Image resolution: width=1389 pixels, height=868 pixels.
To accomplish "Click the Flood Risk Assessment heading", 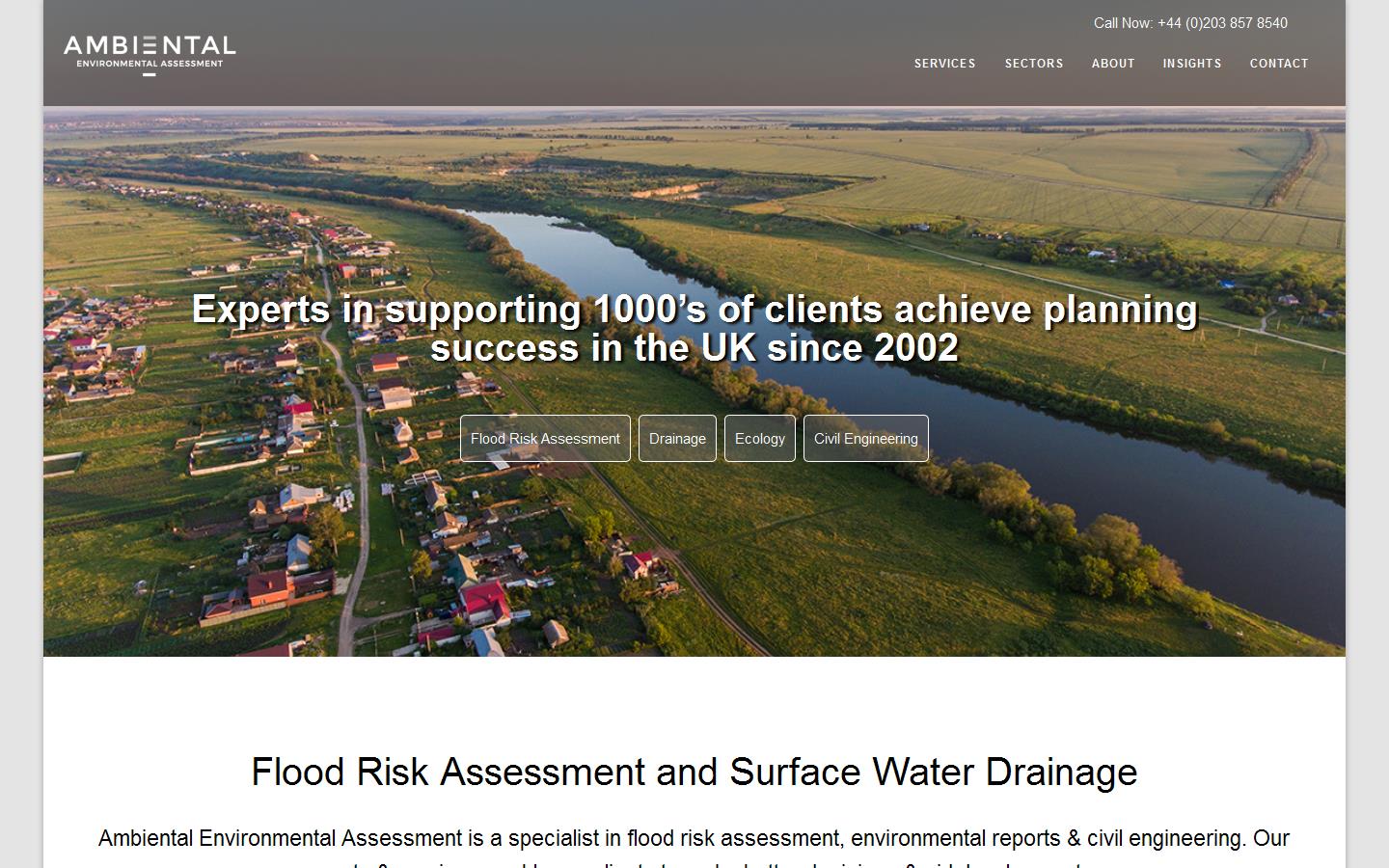I will 694,773.
